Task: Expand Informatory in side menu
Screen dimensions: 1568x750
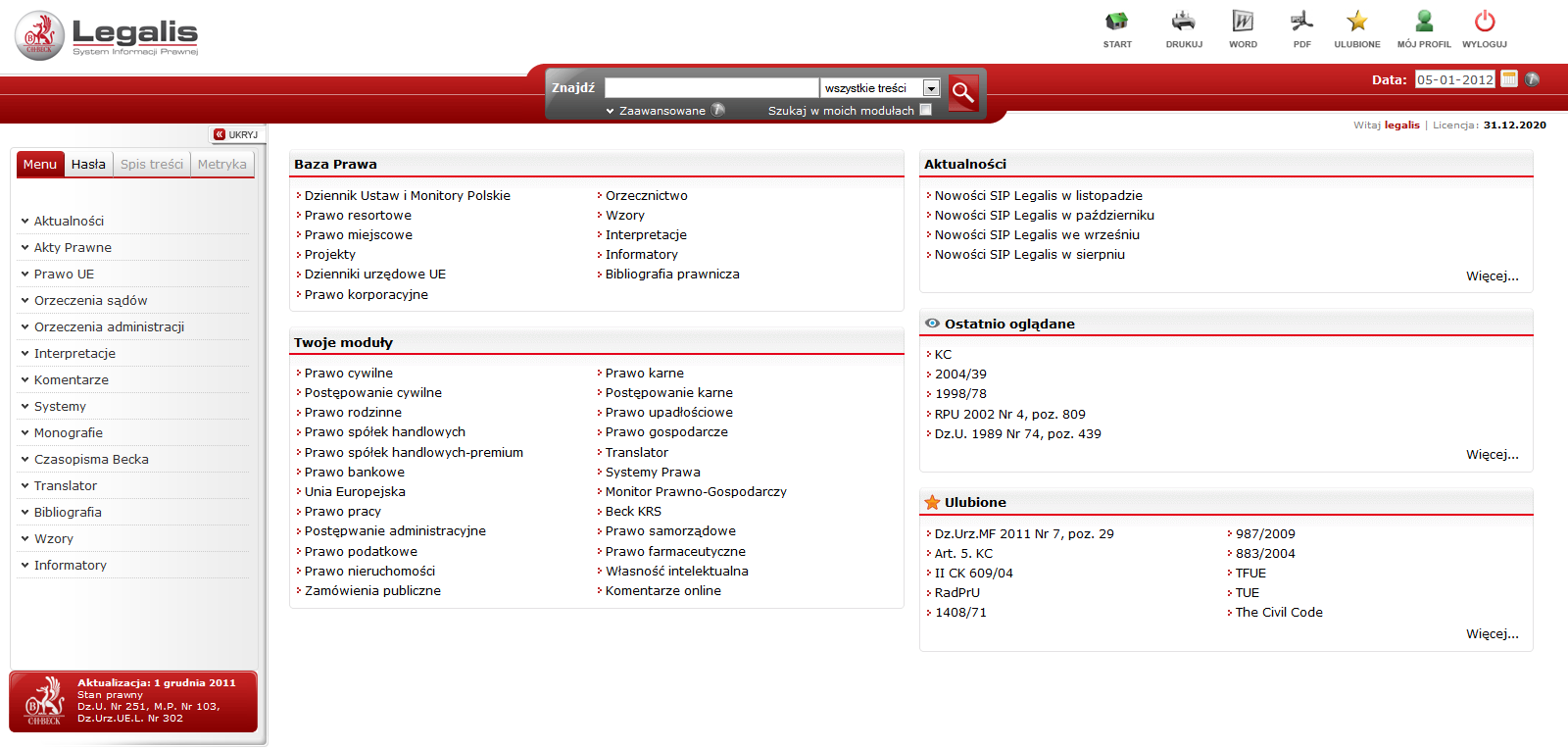Action: tap(70, 566)
